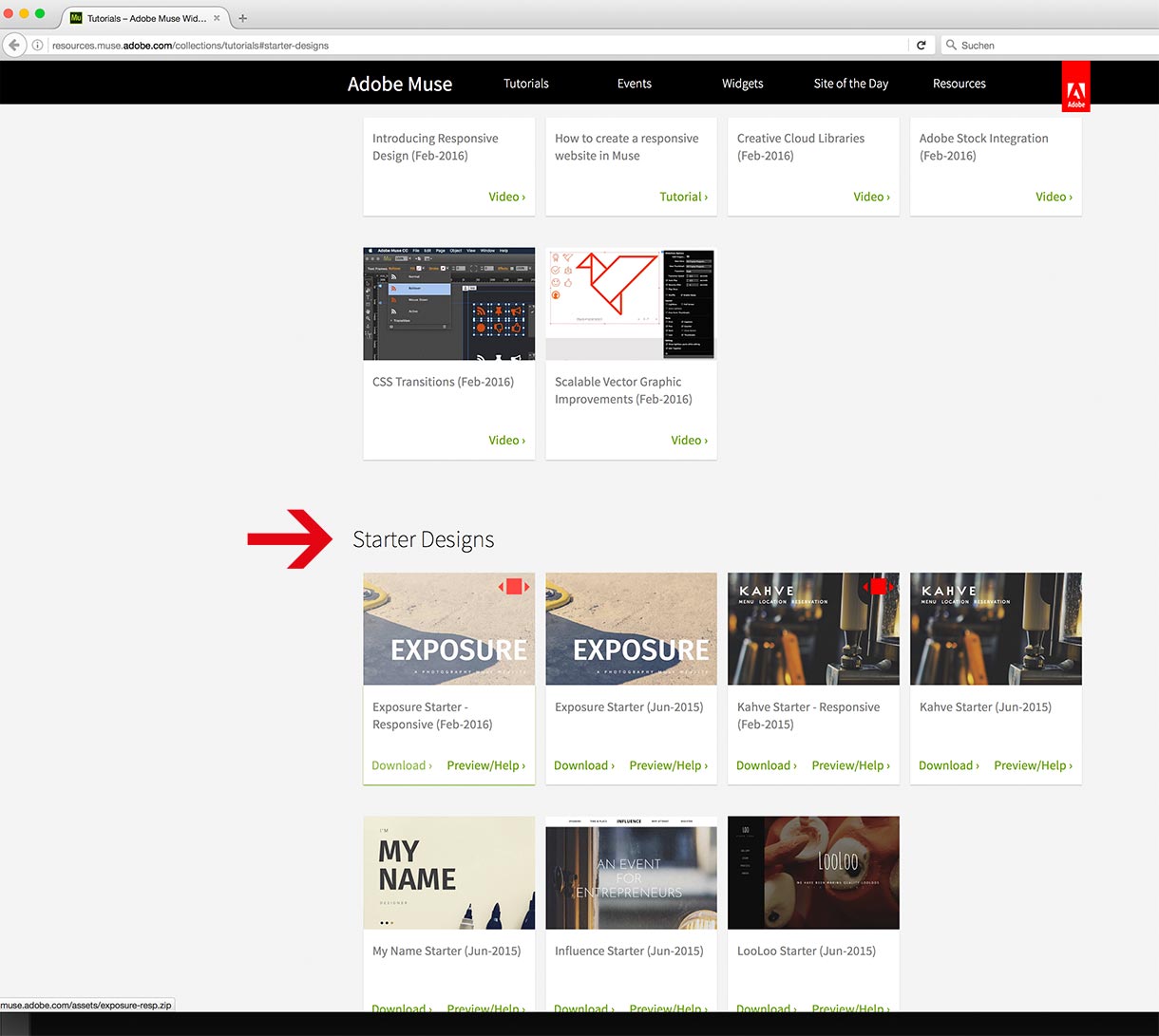Open the Events menu item
1159x1036 pixels.
click(635, 84)
